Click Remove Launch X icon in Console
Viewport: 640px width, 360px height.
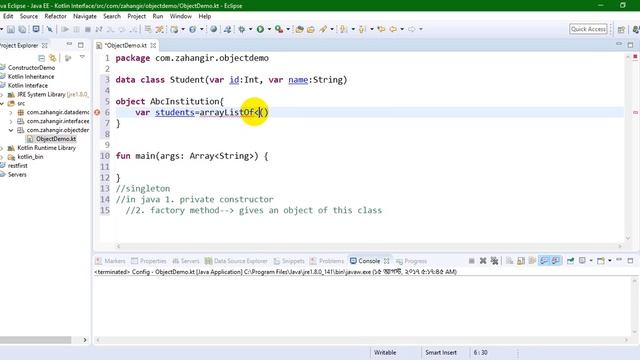tap(483, 260)
